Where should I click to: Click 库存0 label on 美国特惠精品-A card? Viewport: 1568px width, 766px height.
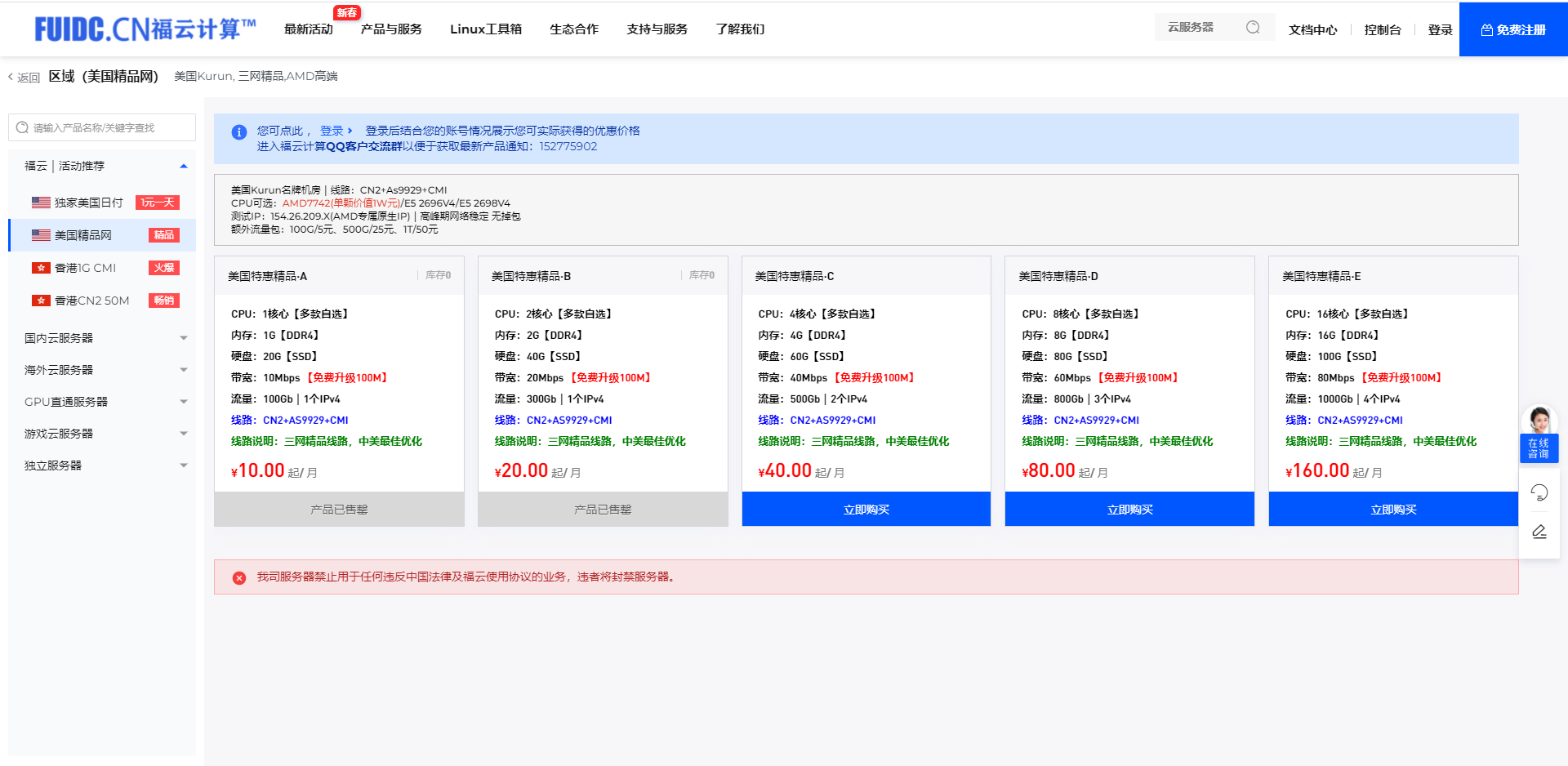438,275
